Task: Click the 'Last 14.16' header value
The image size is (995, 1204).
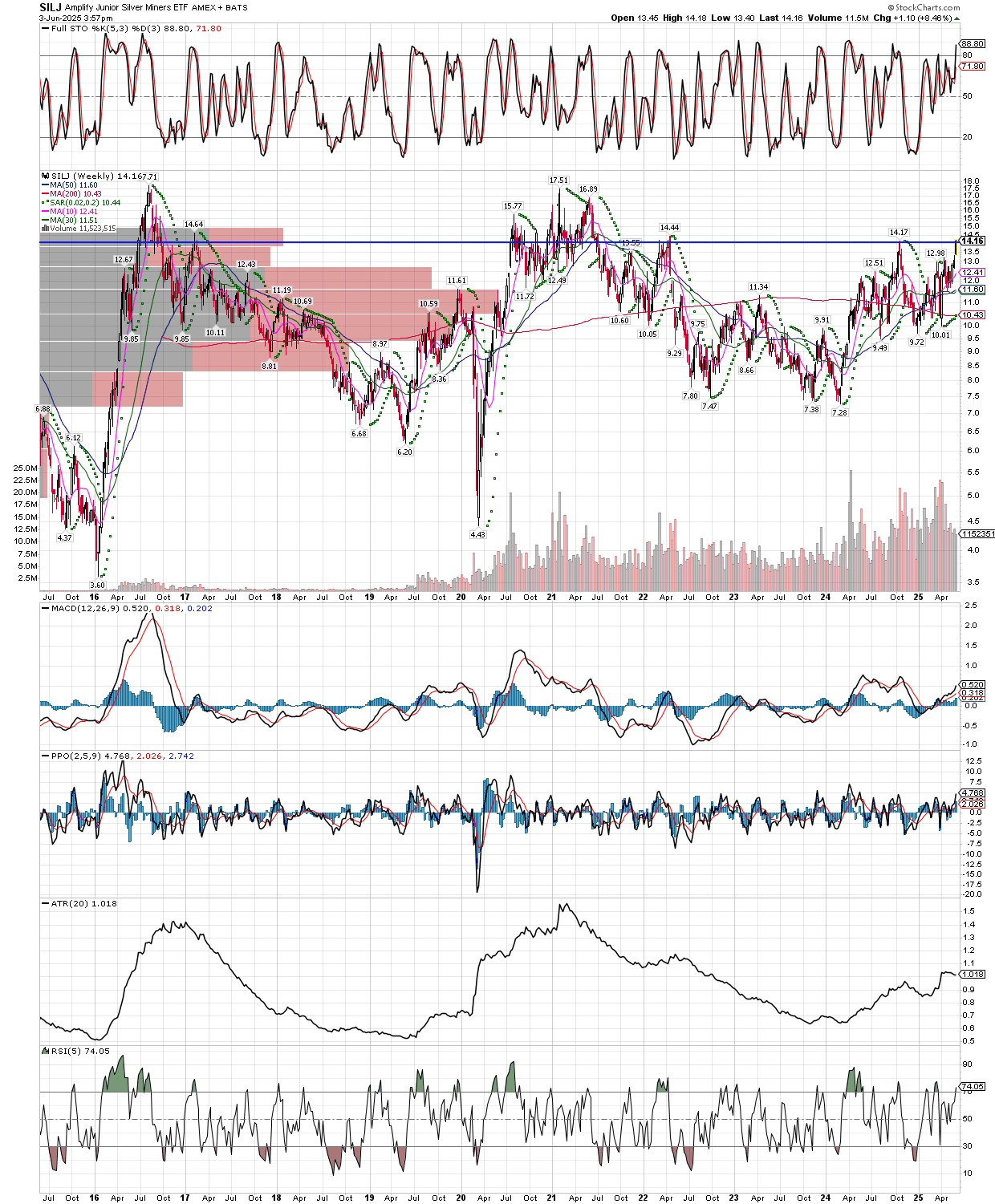Action: (780, 18)
